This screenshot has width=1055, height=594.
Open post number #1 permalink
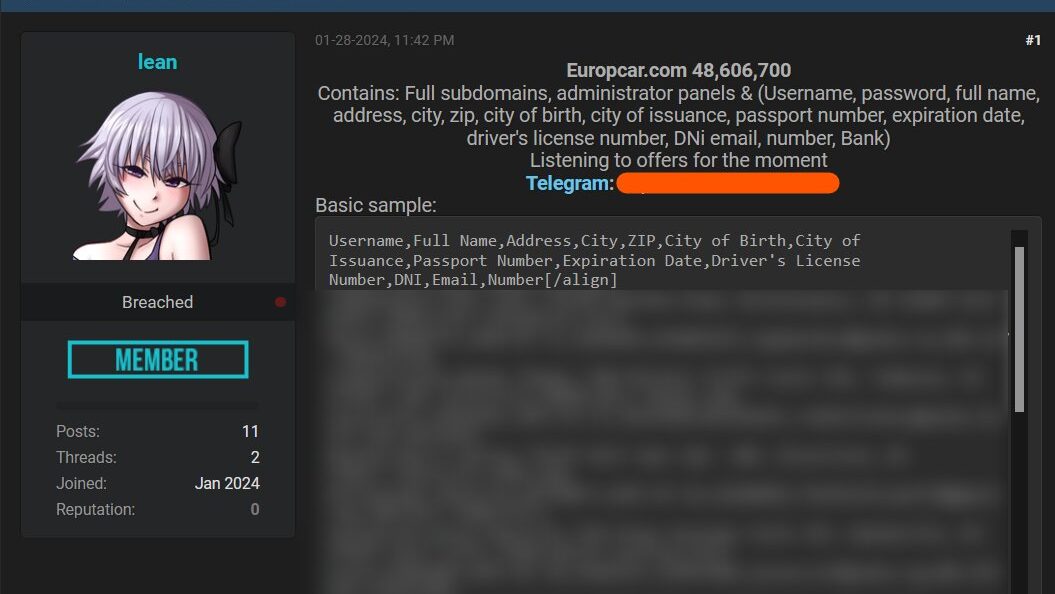1033,40
